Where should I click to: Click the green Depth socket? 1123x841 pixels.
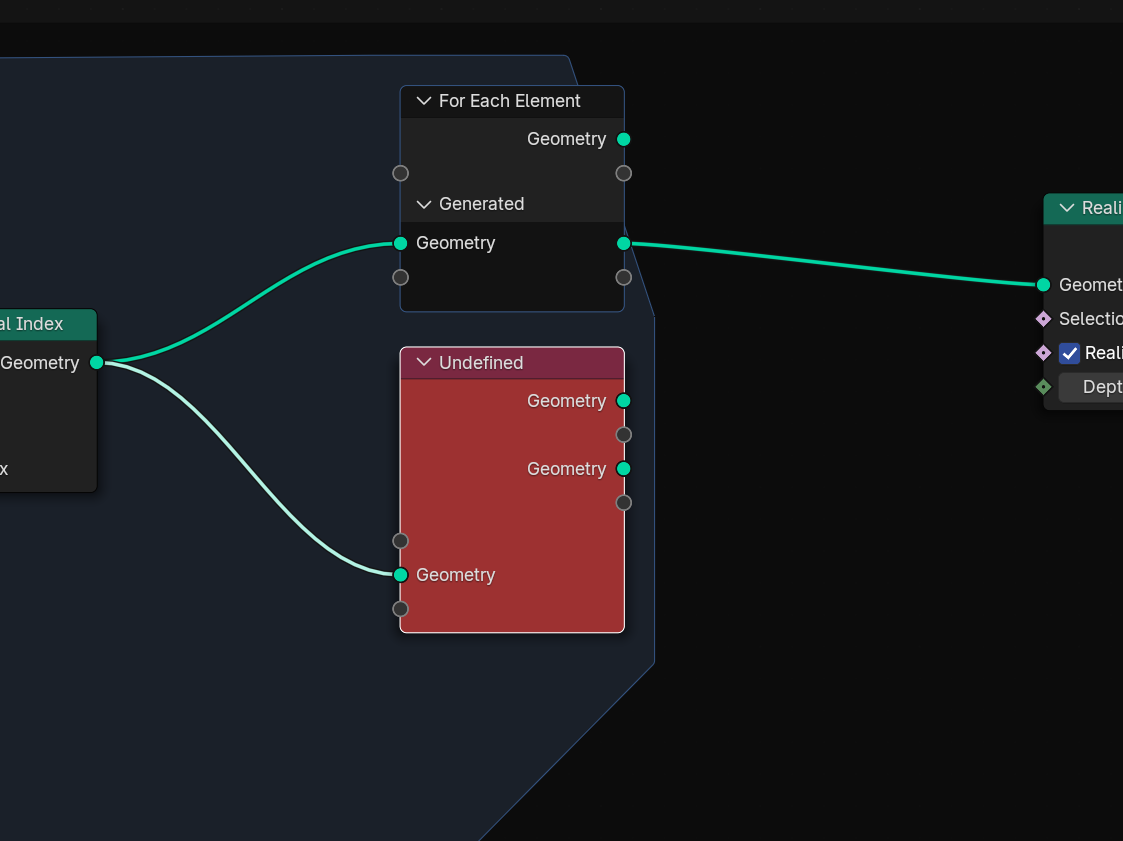(x=1044, y=387)
